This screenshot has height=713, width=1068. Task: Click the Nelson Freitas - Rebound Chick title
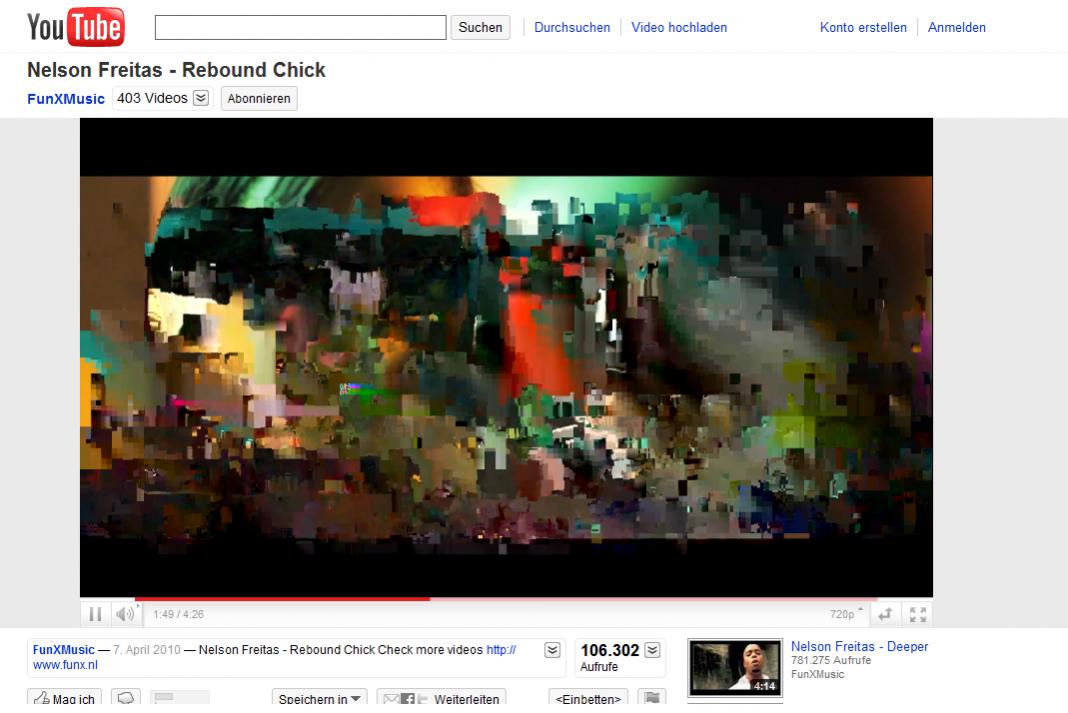[x=176, y=70]
